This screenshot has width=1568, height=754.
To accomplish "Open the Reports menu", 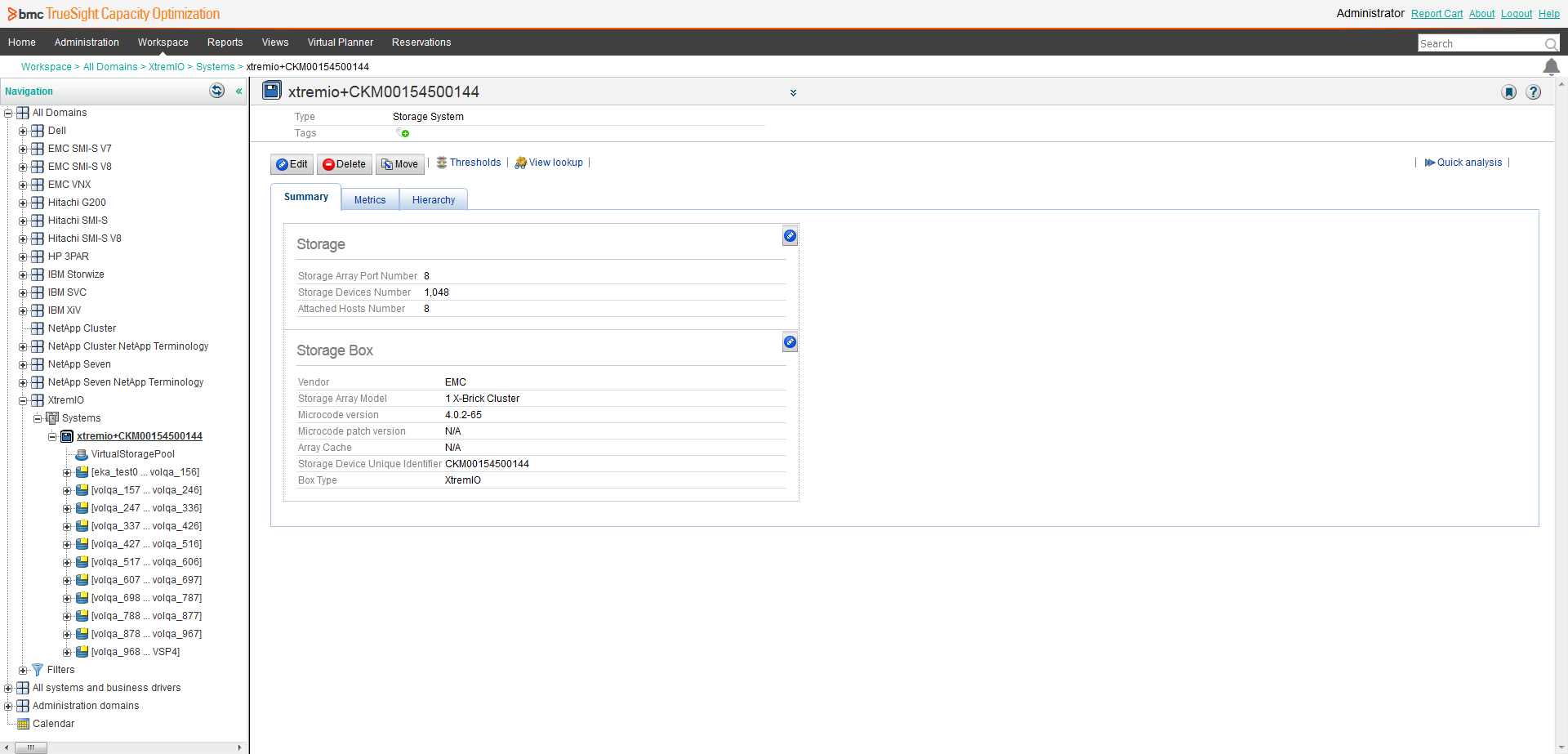I will tap(225, 42).
